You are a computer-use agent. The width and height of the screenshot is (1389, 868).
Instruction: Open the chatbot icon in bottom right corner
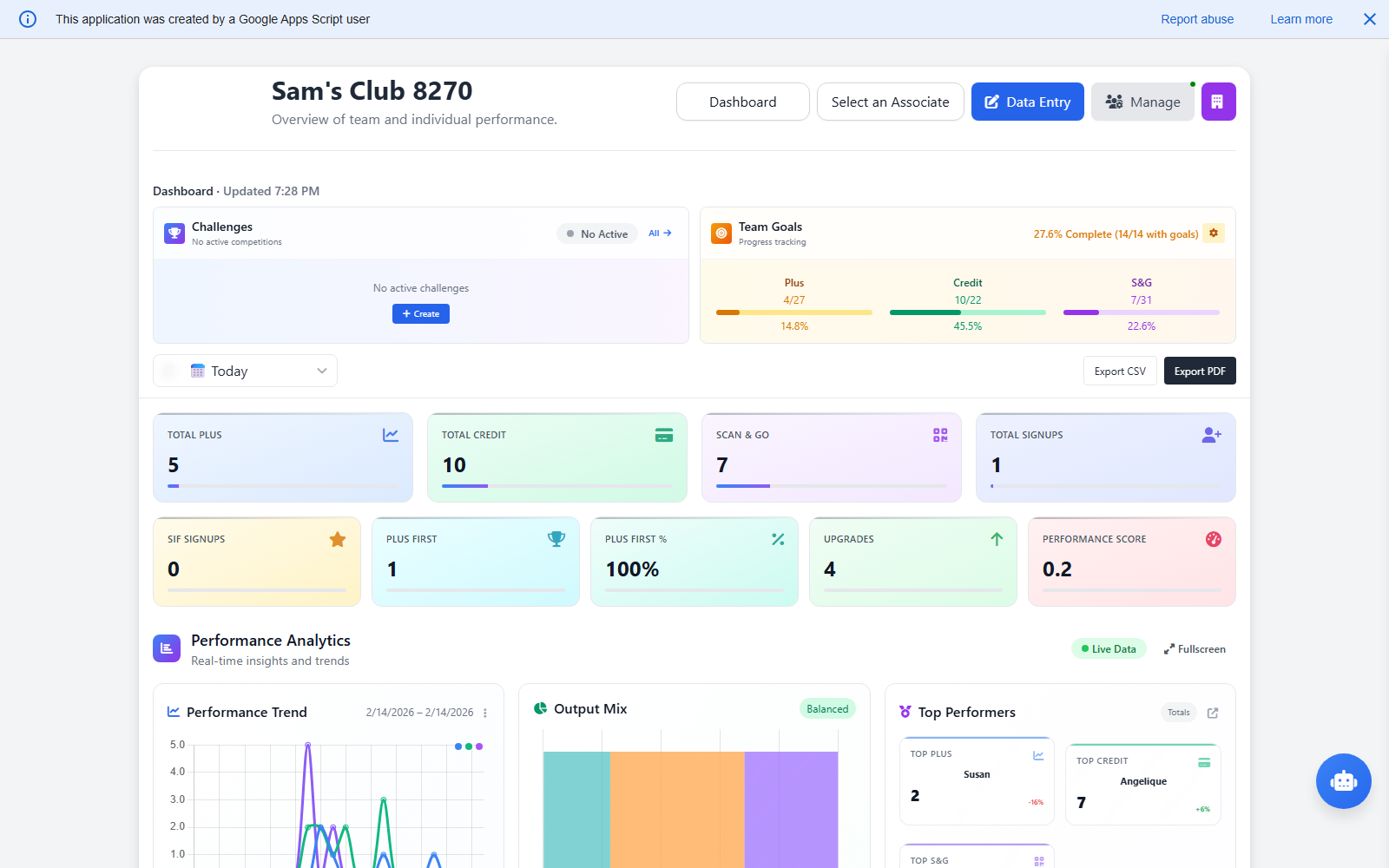point(1343,781)
